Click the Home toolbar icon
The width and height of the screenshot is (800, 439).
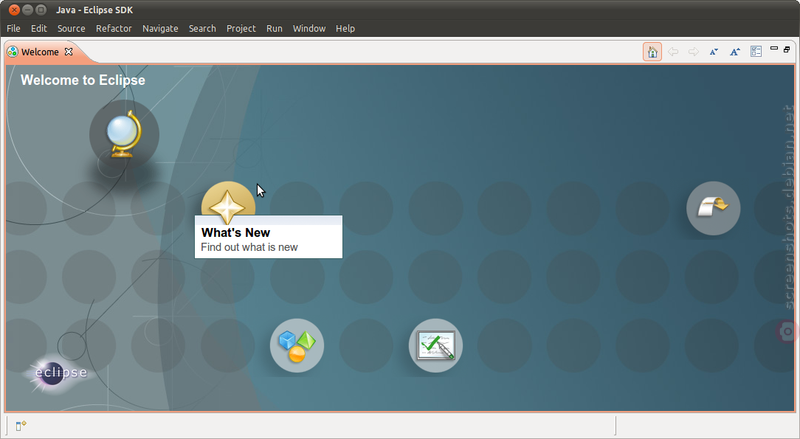[x=652, y=52]
